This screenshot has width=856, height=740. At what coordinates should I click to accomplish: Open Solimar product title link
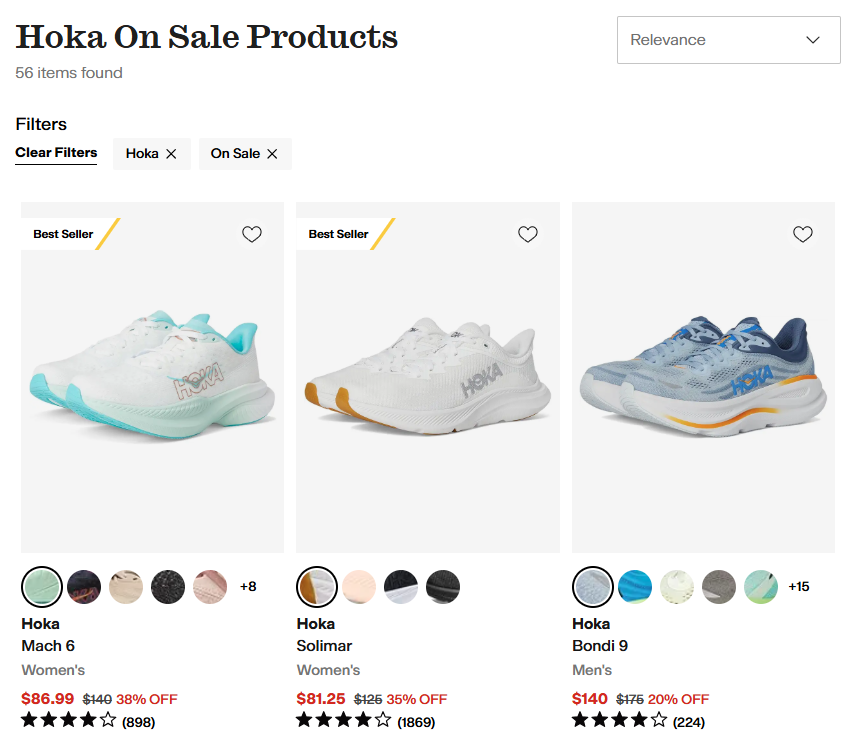(324, 645)
